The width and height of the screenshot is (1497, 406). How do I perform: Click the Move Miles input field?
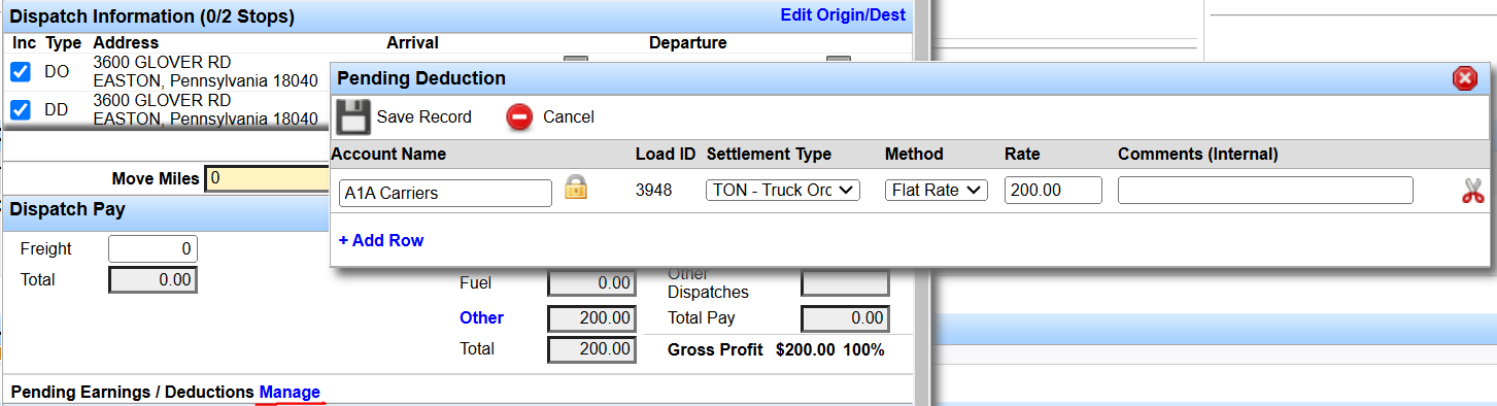pyautogui.click(x=268, y=179)
